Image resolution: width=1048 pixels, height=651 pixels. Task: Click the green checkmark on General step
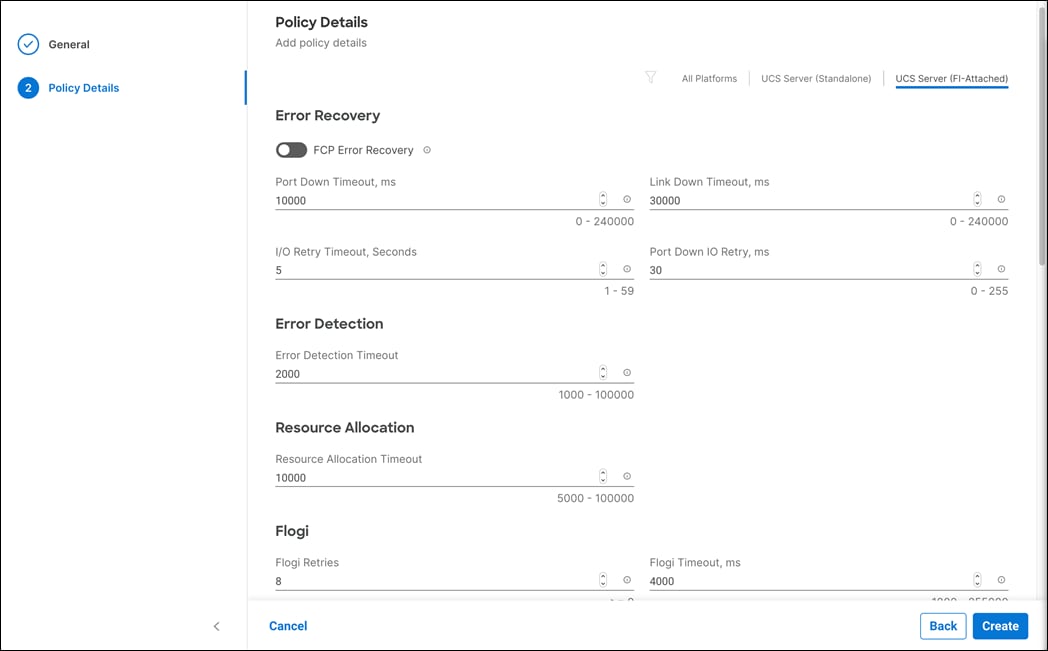coord(28,44)
